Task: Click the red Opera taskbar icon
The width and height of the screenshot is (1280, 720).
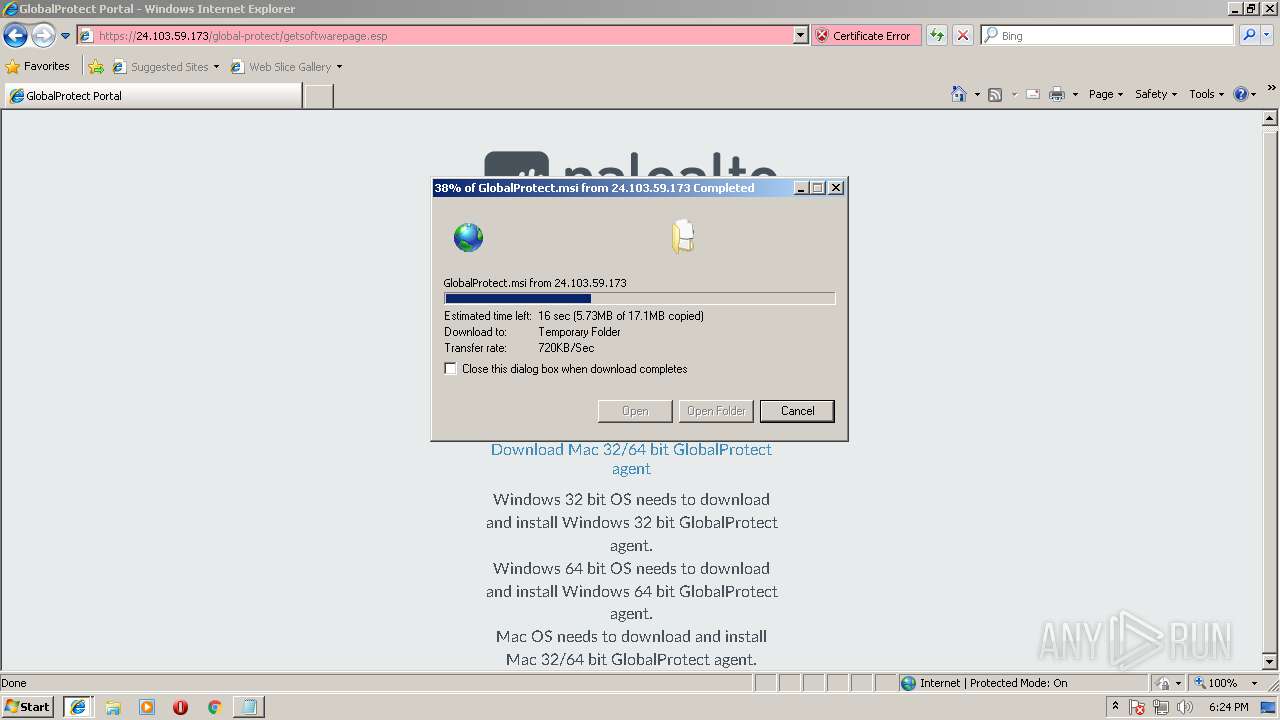Action: click(180, 707)
